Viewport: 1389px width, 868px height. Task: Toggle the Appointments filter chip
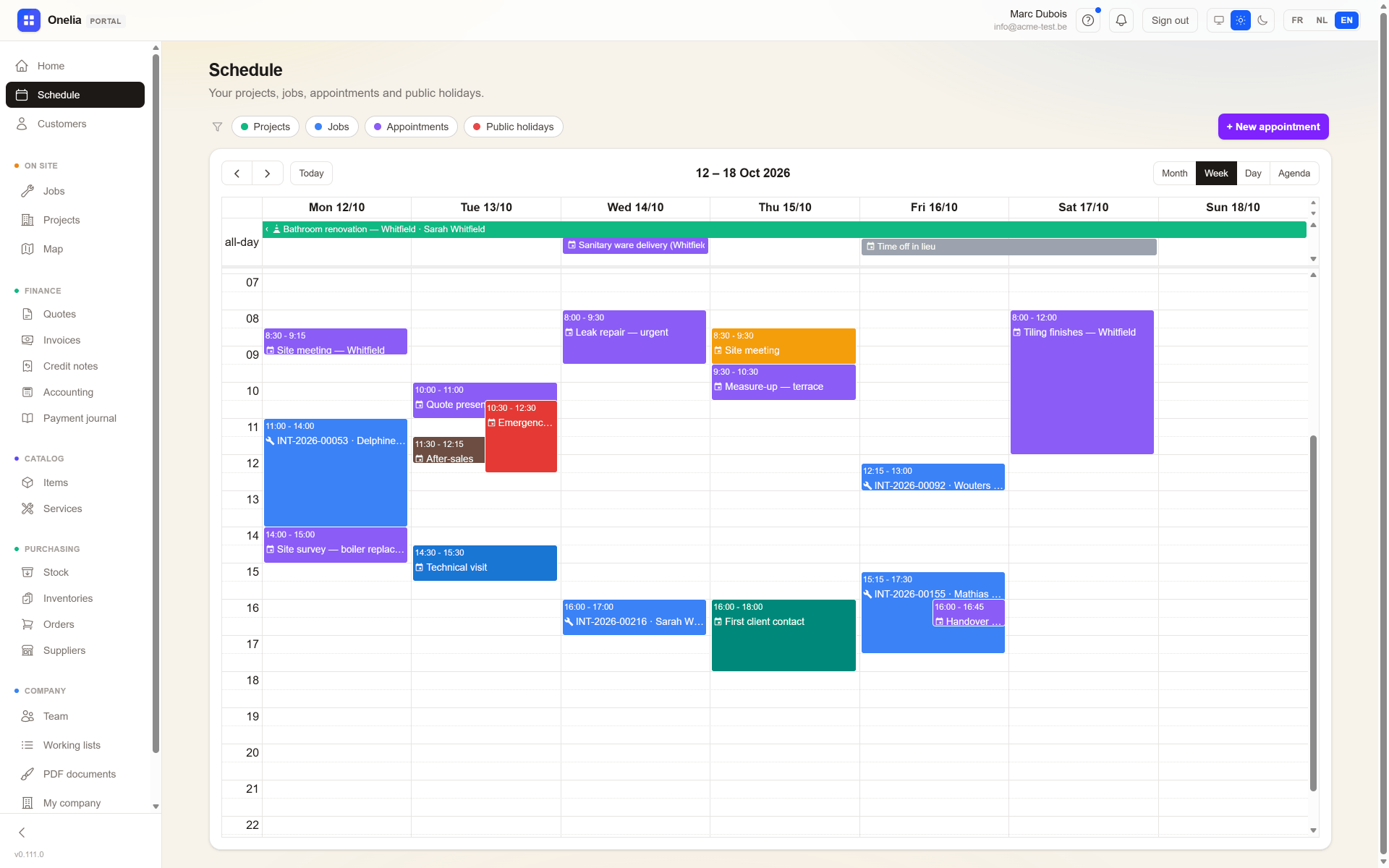click(411, 127)
